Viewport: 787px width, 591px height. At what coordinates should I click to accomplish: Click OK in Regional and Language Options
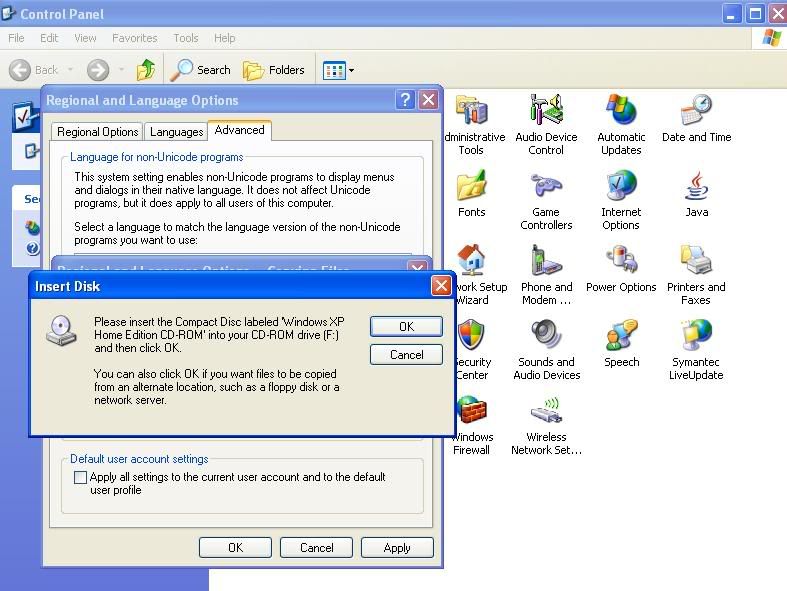(x=235, y=548)
